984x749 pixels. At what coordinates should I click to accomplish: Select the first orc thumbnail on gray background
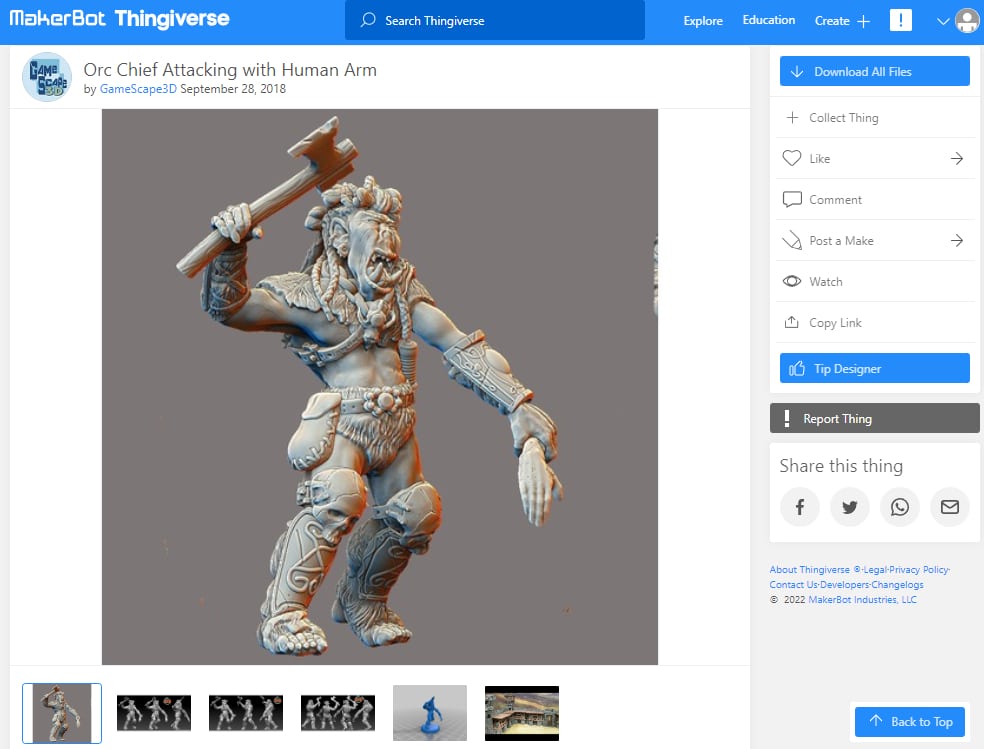(62, 713)
